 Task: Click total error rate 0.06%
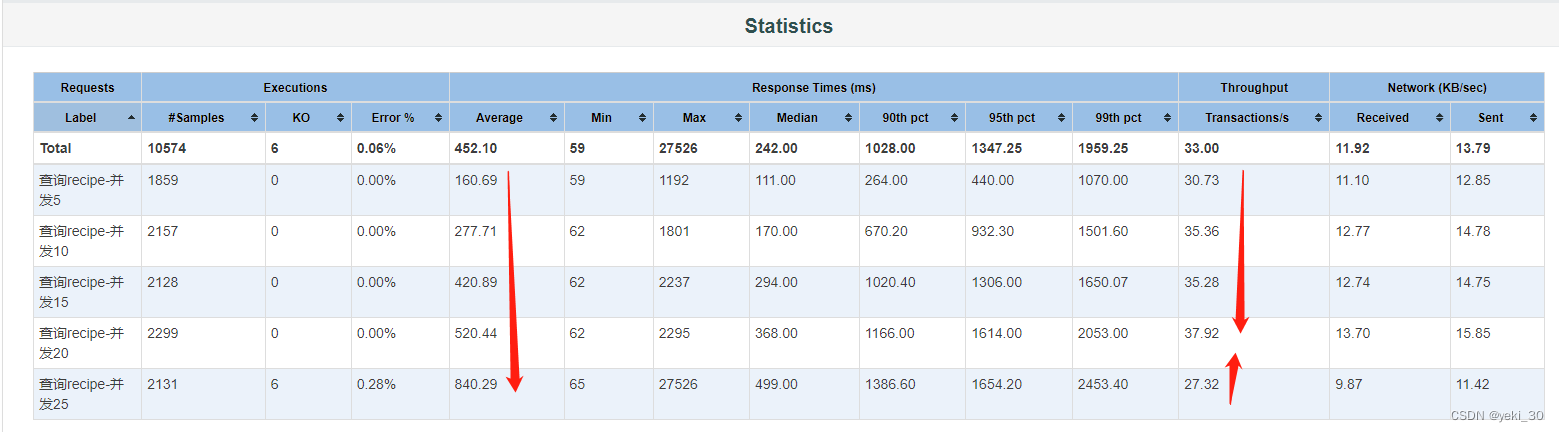376,148
